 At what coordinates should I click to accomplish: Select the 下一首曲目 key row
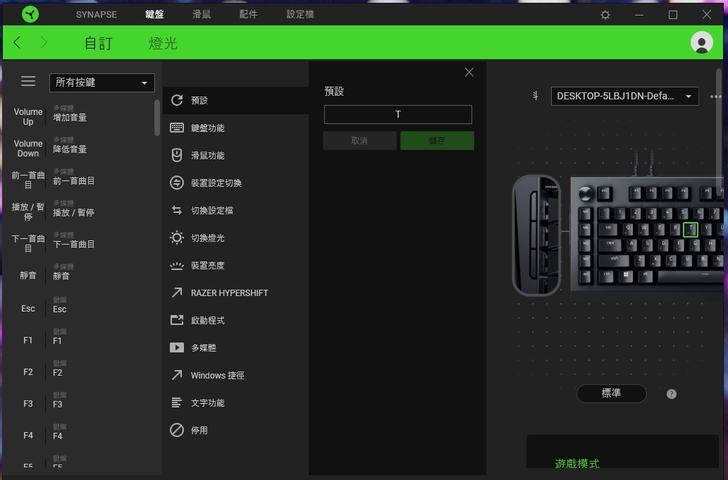(x=79, y=243)
